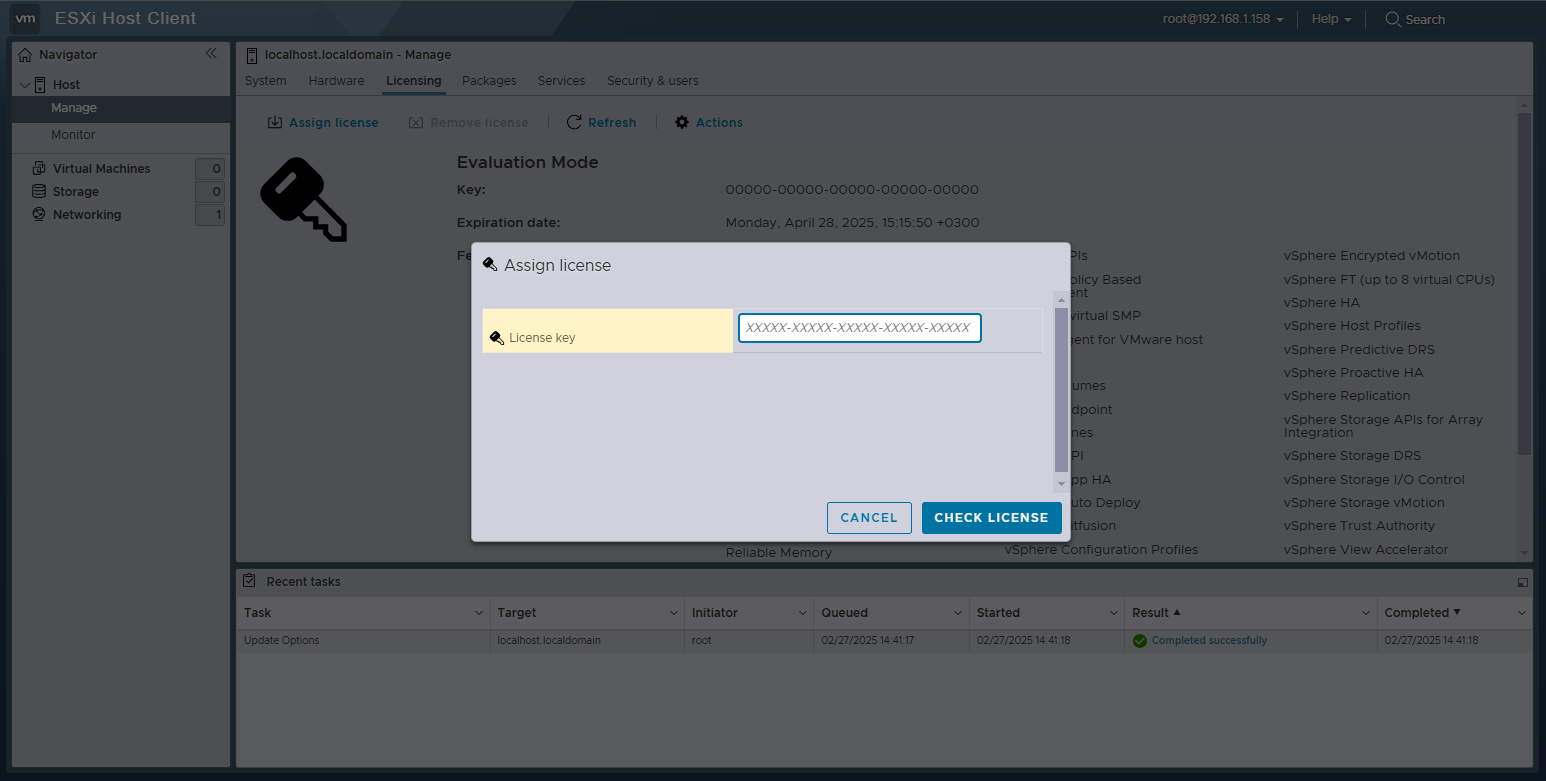This screenshot has height=781, width=1546.
Task: Select Networking in the Navigator
Action: coord(87,215)
